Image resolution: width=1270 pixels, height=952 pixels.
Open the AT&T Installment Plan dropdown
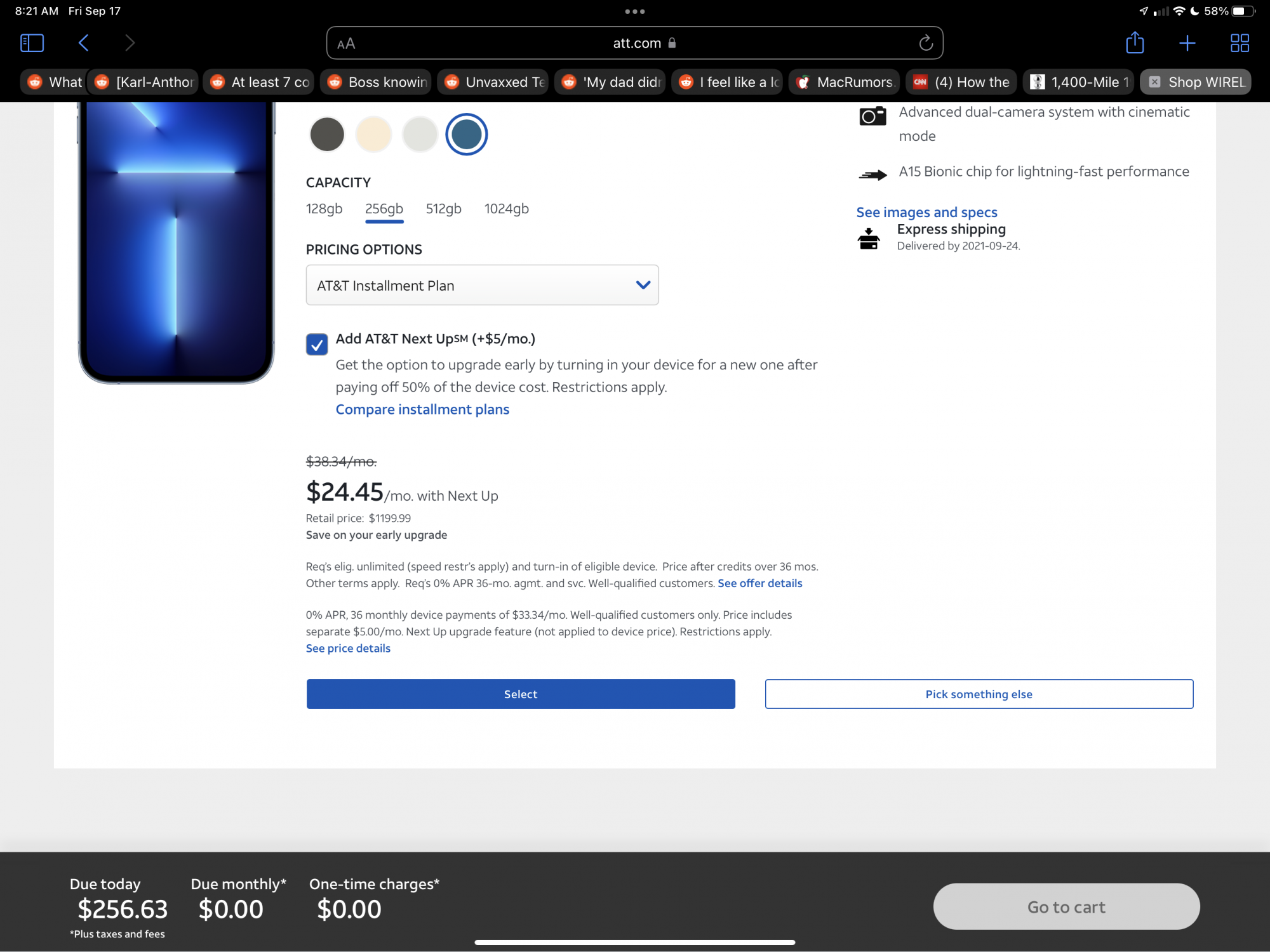[482, 285]
